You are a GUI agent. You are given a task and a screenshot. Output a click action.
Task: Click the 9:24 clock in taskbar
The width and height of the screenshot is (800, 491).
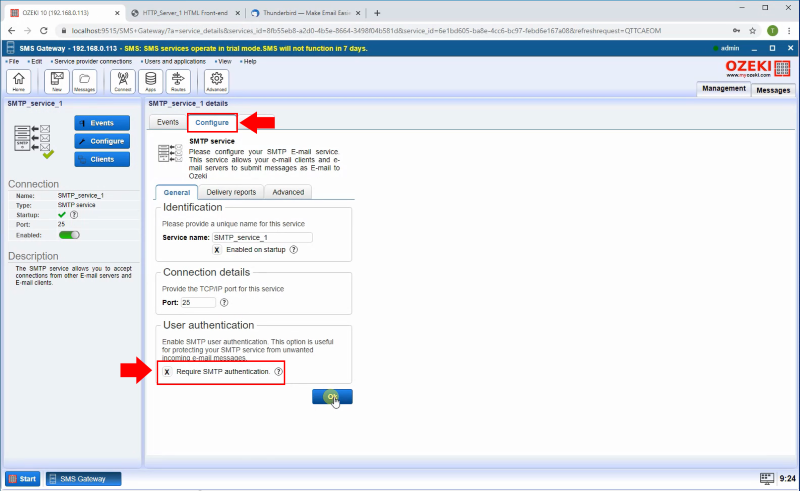(787, 478)
